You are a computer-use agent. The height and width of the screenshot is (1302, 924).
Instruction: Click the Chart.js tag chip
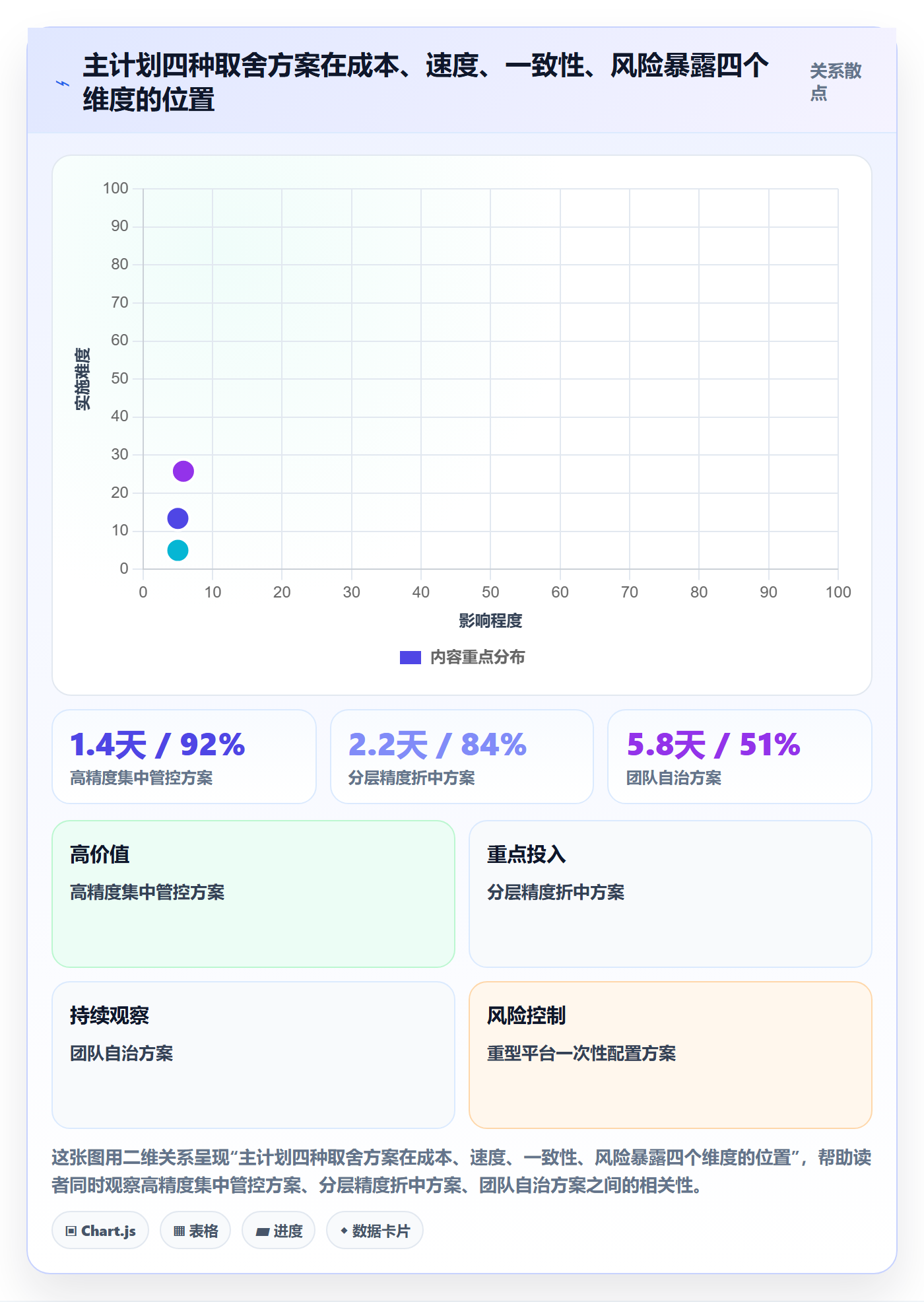pyautogui.click(x=100, y=1231)
